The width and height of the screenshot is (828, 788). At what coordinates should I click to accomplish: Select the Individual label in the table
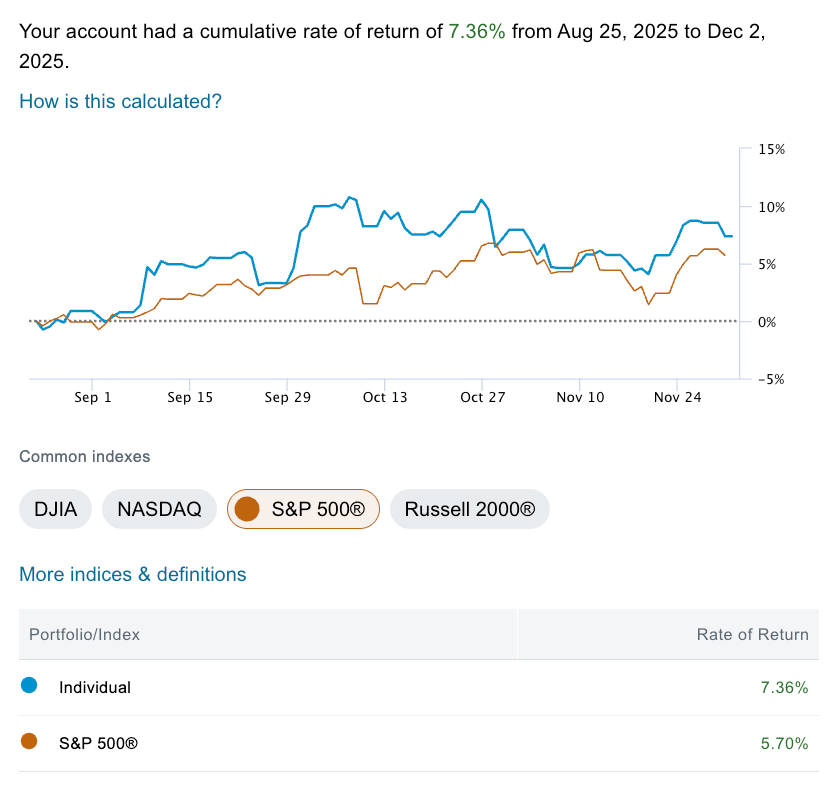point(95,687)
